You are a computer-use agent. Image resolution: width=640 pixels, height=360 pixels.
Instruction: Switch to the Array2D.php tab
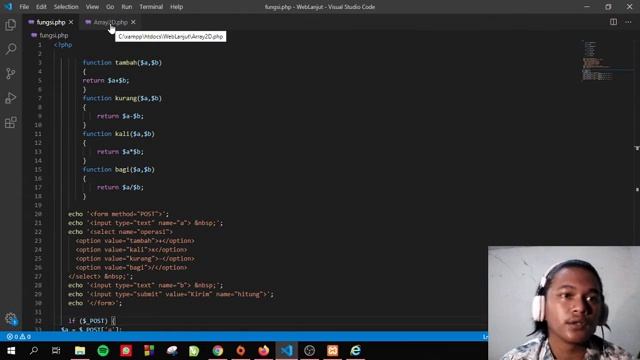(110, 22)
